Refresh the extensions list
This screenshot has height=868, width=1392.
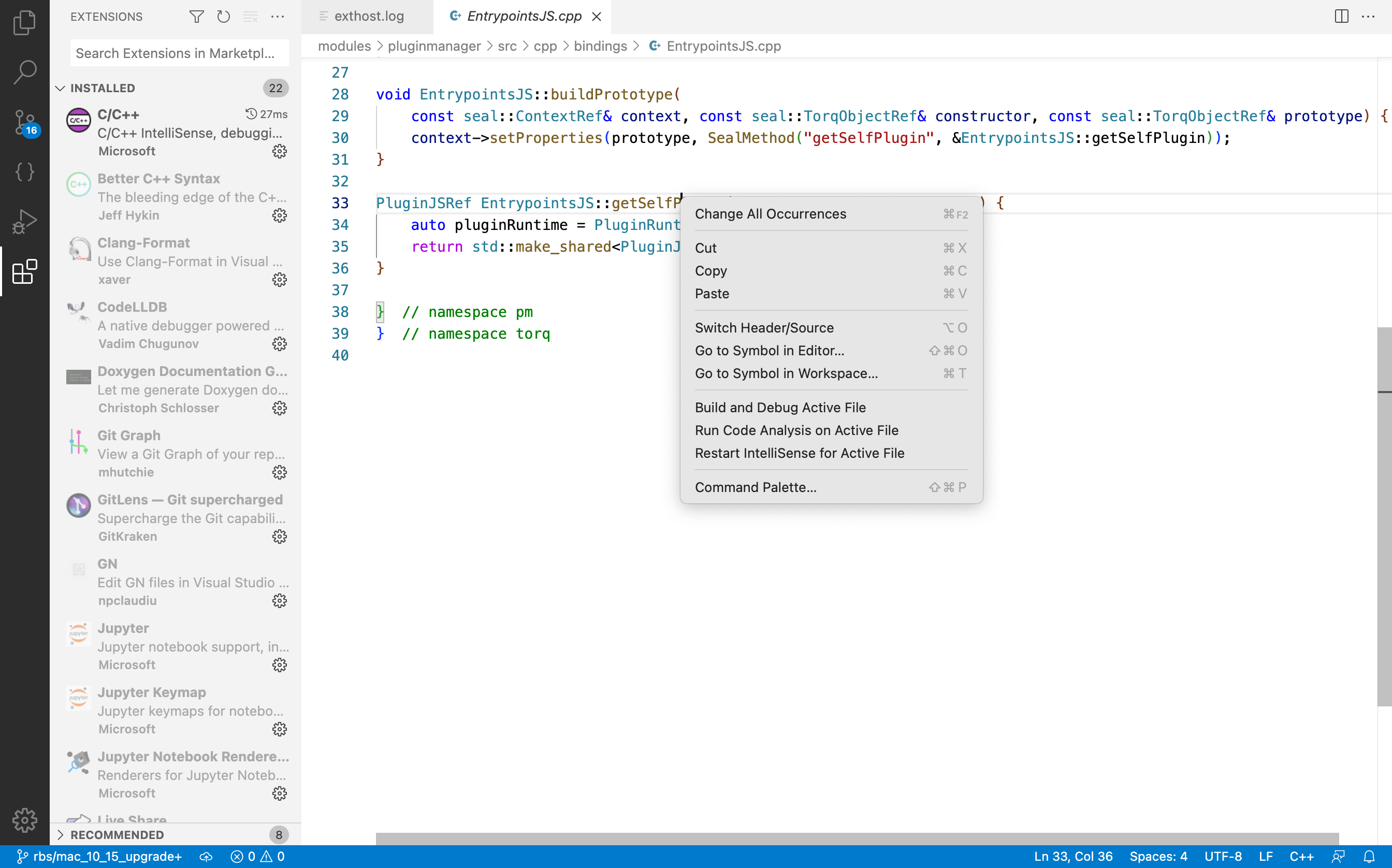(223, 17)
